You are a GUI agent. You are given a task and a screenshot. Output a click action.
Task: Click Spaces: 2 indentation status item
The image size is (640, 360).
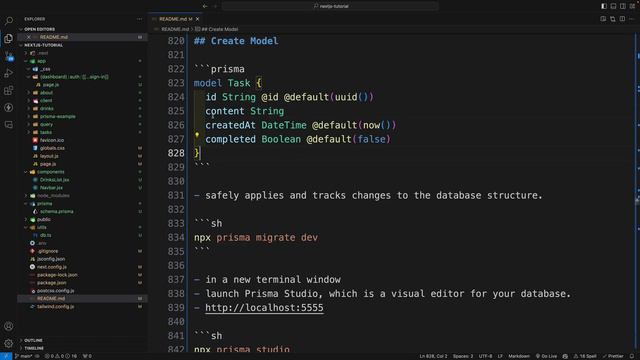click(x=463, y=356)
